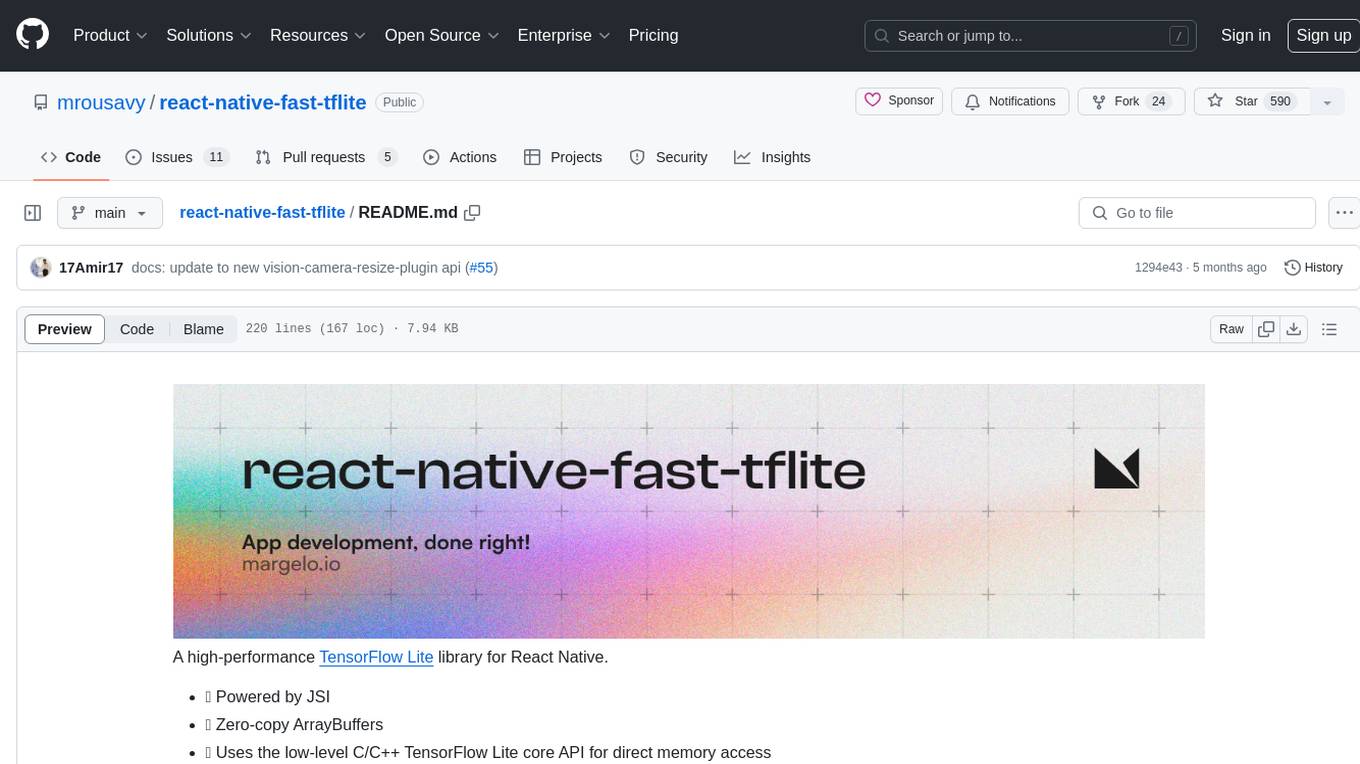This screenshot has height=764, width=1360.
Task: Select the Code view toggle
Action: pos(137,329)
